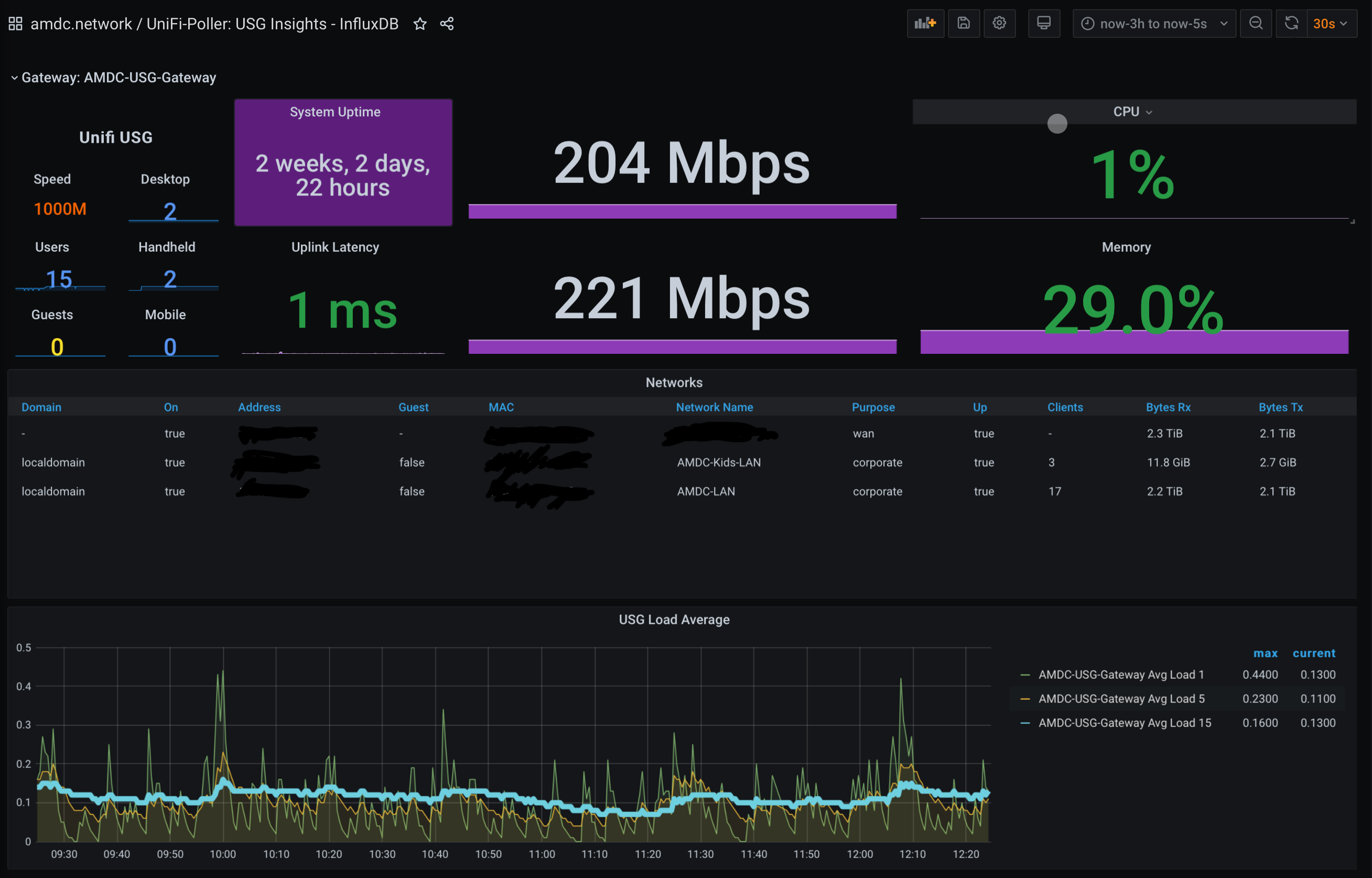Sort legend by current column
1372x878 pixels.
coord(1314,653)
